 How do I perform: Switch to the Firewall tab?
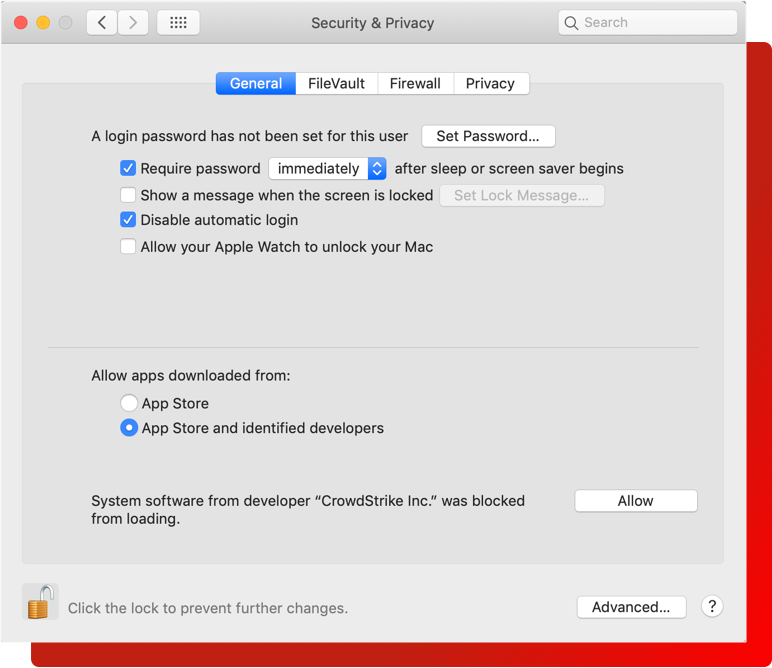pos(415,83)
